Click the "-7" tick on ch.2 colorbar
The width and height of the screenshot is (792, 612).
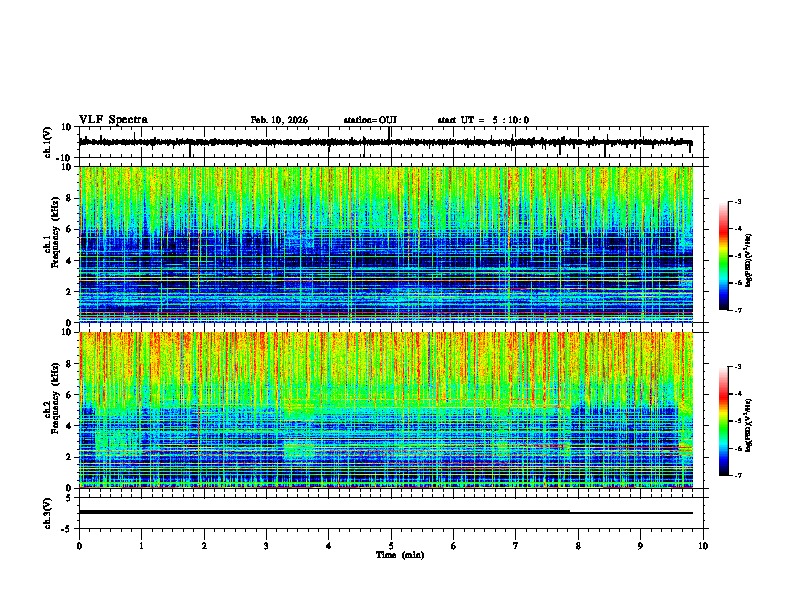click(x=737, y=475)
